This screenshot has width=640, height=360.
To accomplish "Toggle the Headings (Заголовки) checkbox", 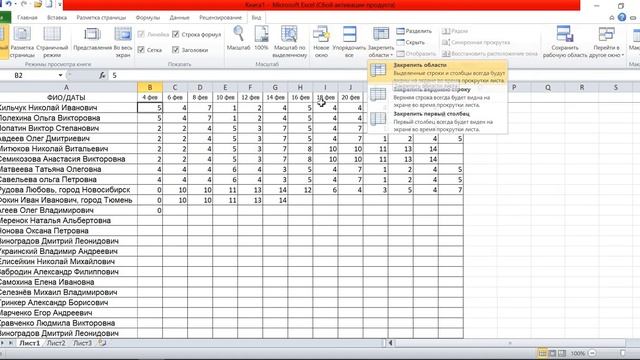I will point(176,50).
